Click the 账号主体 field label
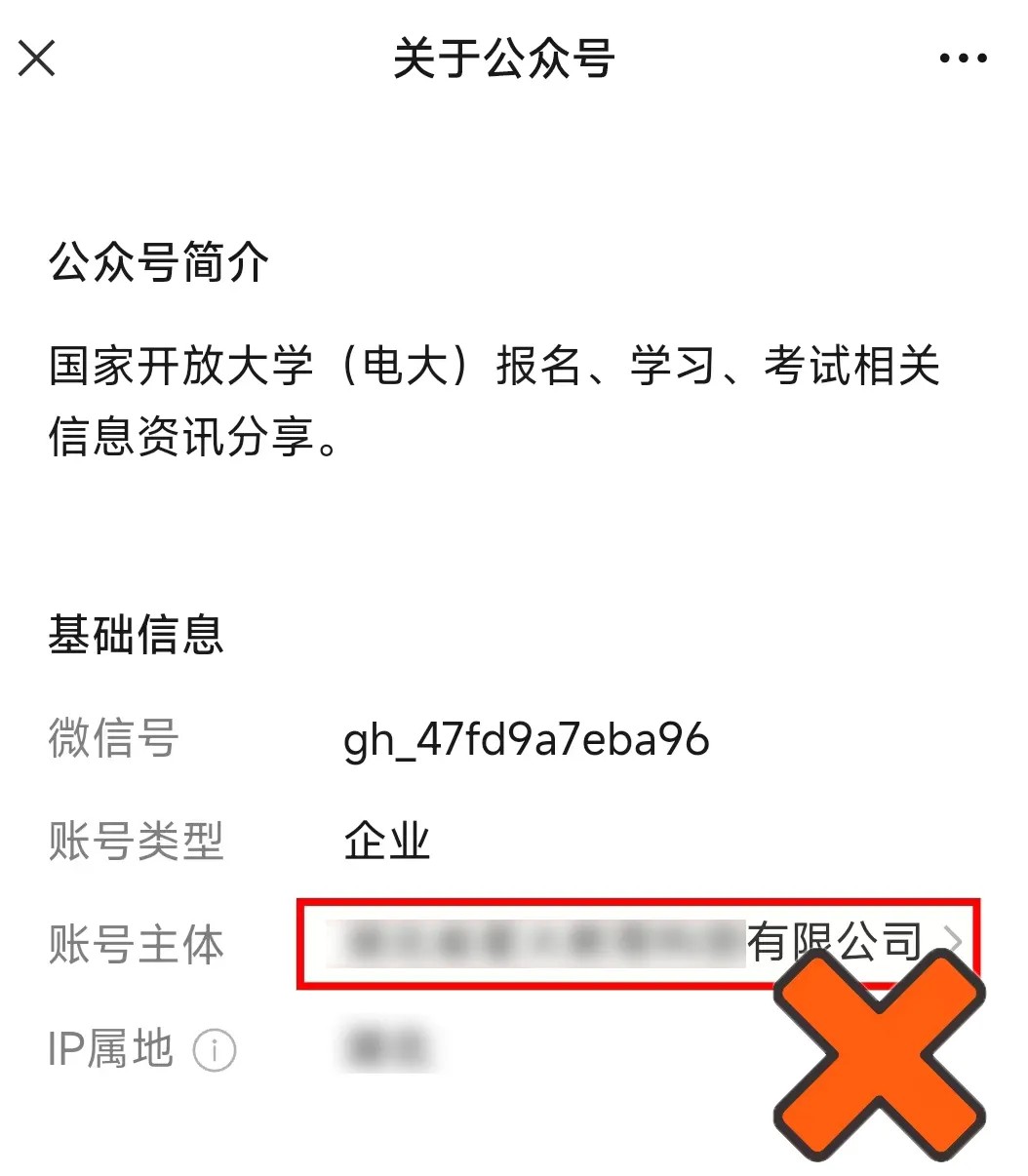The height and width of the screenshot is (1176, 1028). [x=137, y=945]
